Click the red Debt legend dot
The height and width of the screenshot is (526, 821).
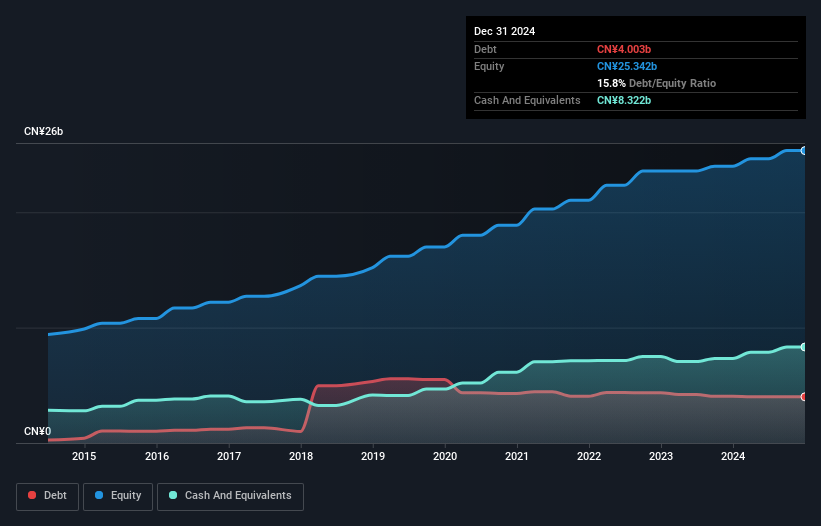click(x=32, y=495)
